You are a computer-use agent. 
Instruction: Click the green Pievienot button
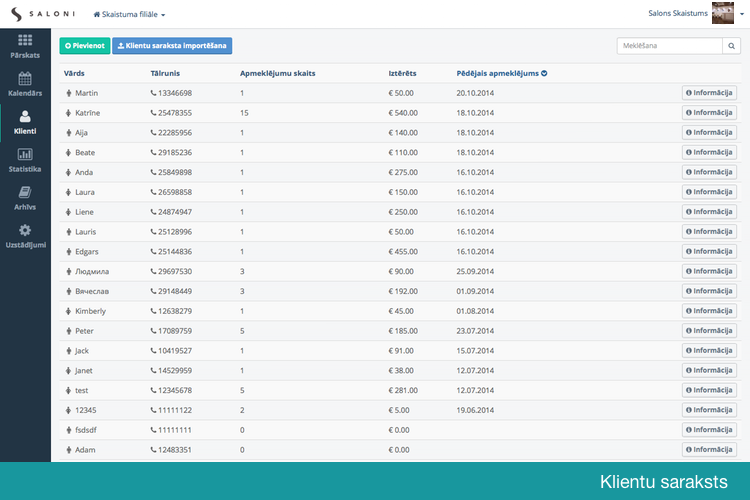click(x=85, y=46)
